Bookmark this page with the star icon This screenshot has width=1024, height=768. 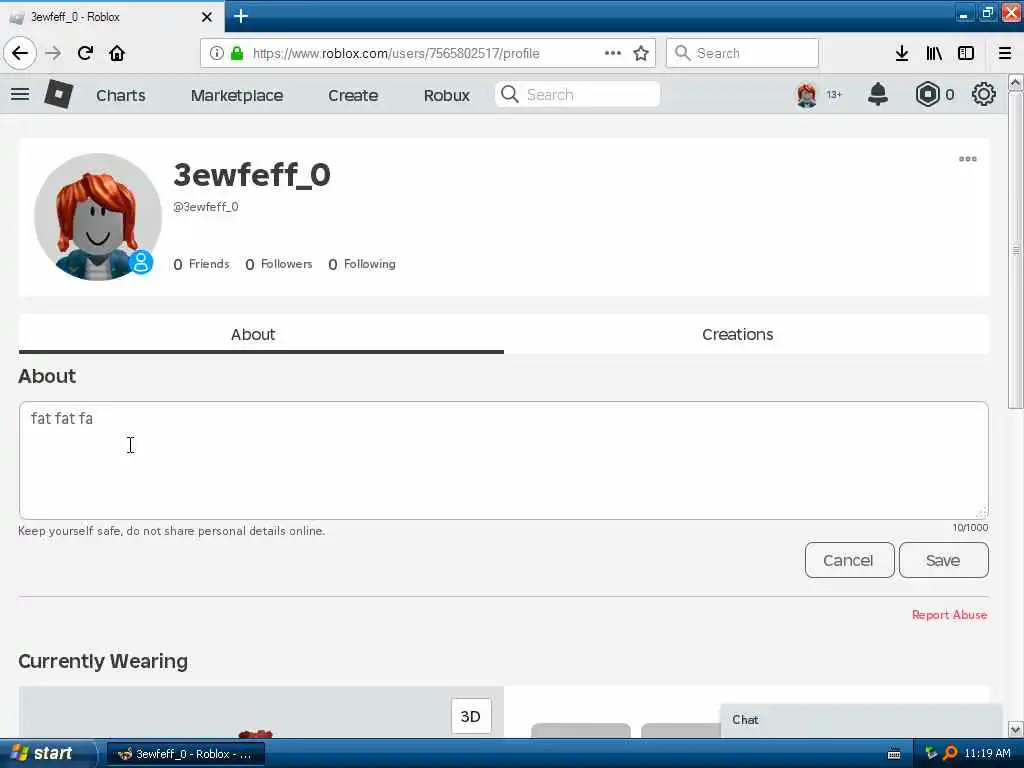tap(641, 53)
